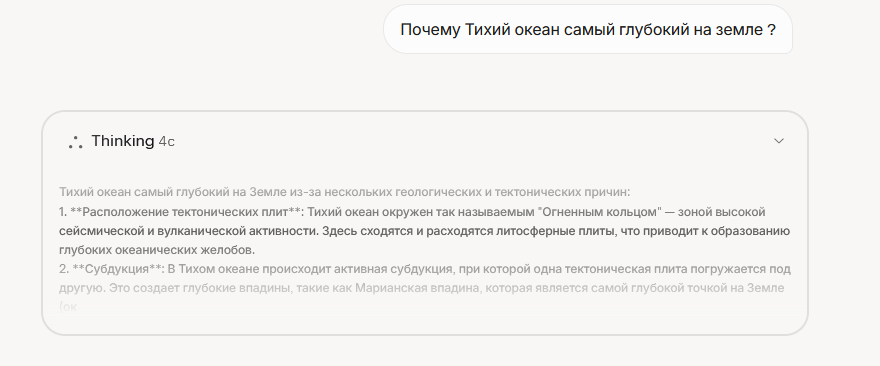Click the "4c" thinking duration indicator
This screenshot has width=880, height=366.
[x=166, y=142]
